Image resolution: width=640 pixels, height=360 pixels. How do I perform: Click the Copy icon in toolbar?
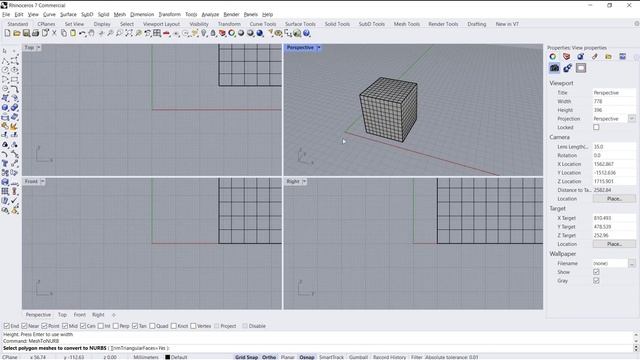(64, 33)
